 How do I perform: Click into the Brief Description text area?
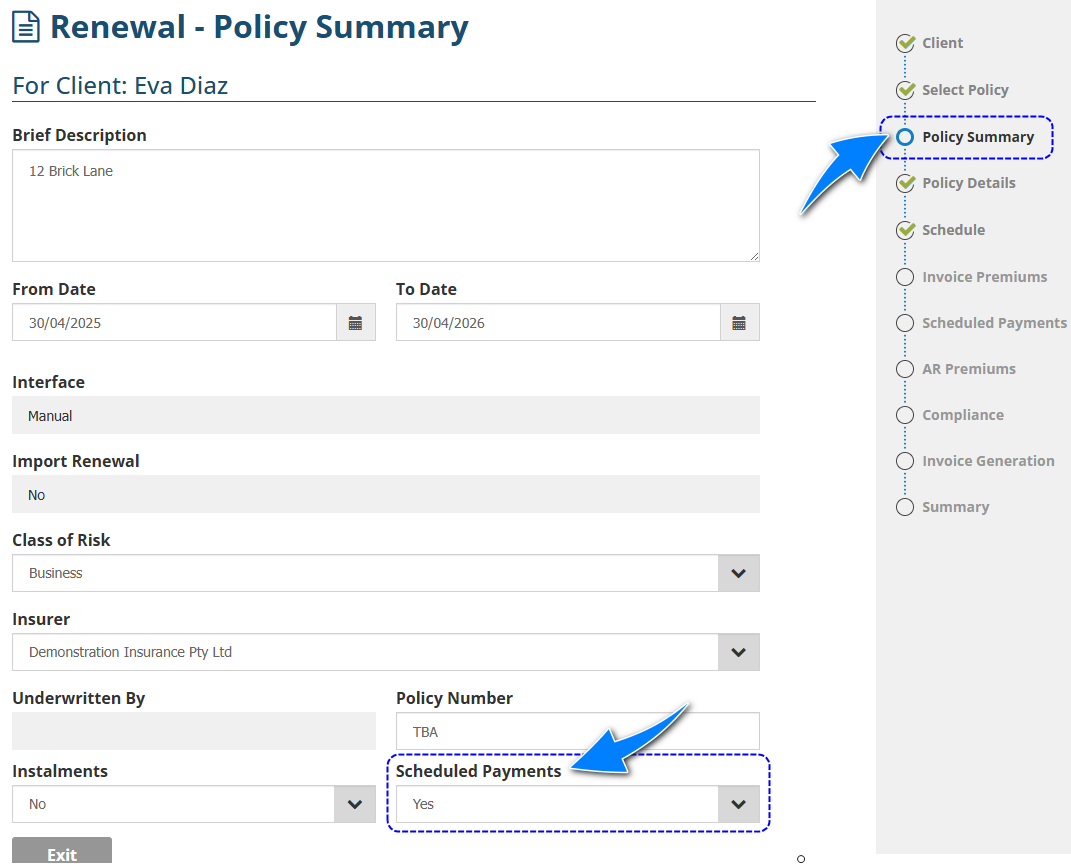click(x=385, y=206)
